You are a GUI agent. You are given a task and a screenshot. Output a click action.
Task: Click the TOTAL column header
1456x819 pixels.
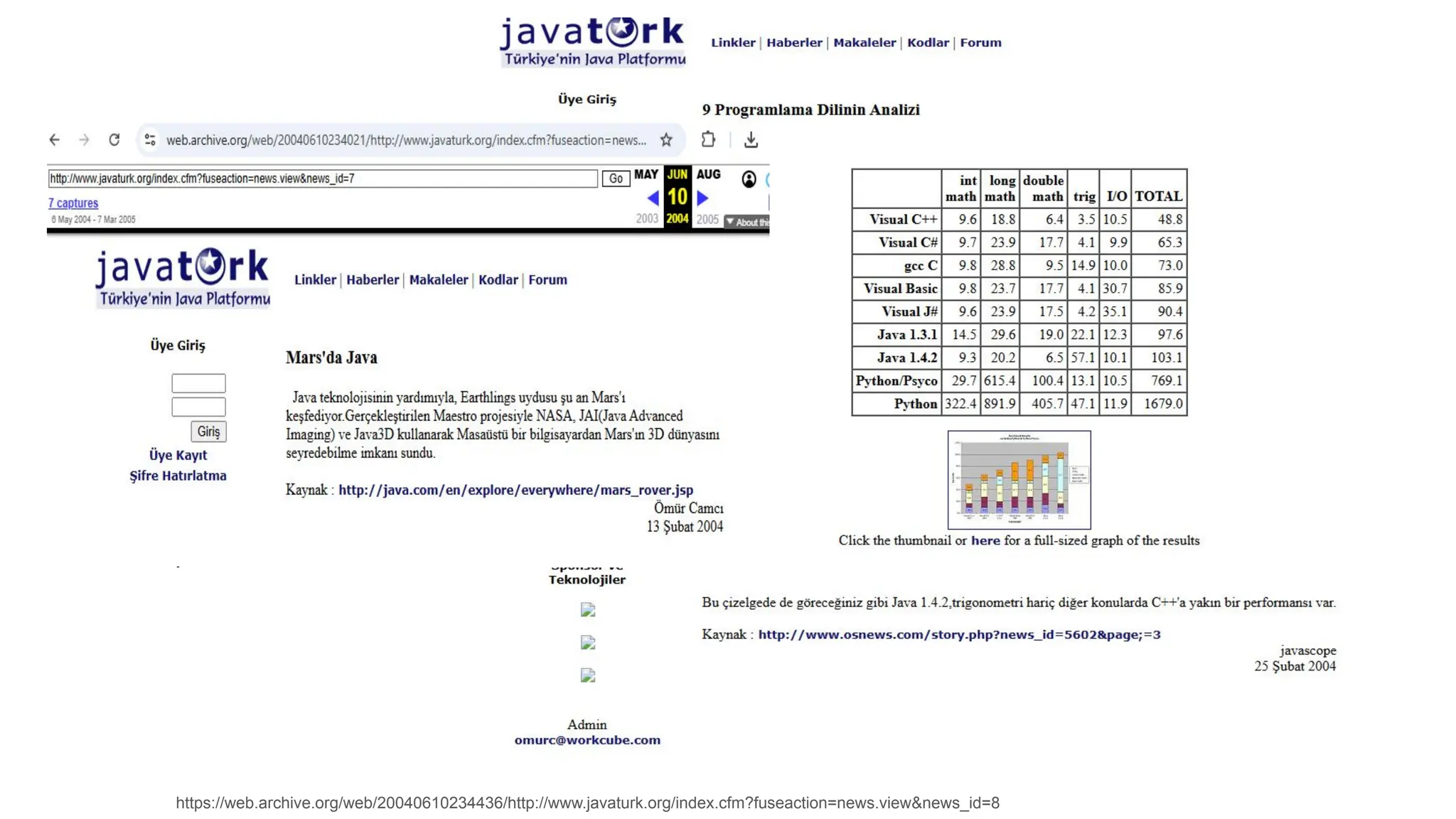coord(1159,189)
